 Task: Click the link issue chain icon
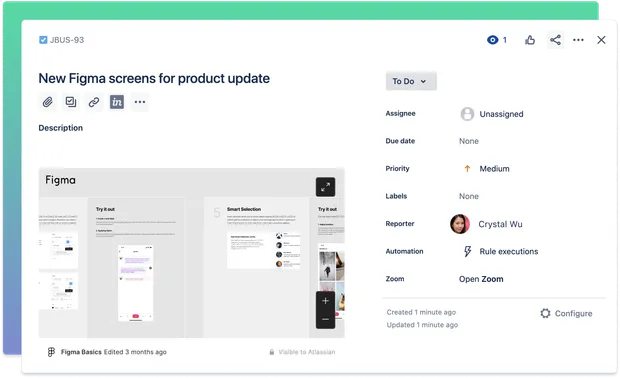tap(94, 102)
